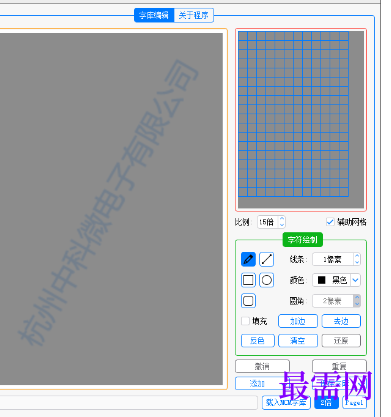Click the text field left of 载入MCM字库

129,403
